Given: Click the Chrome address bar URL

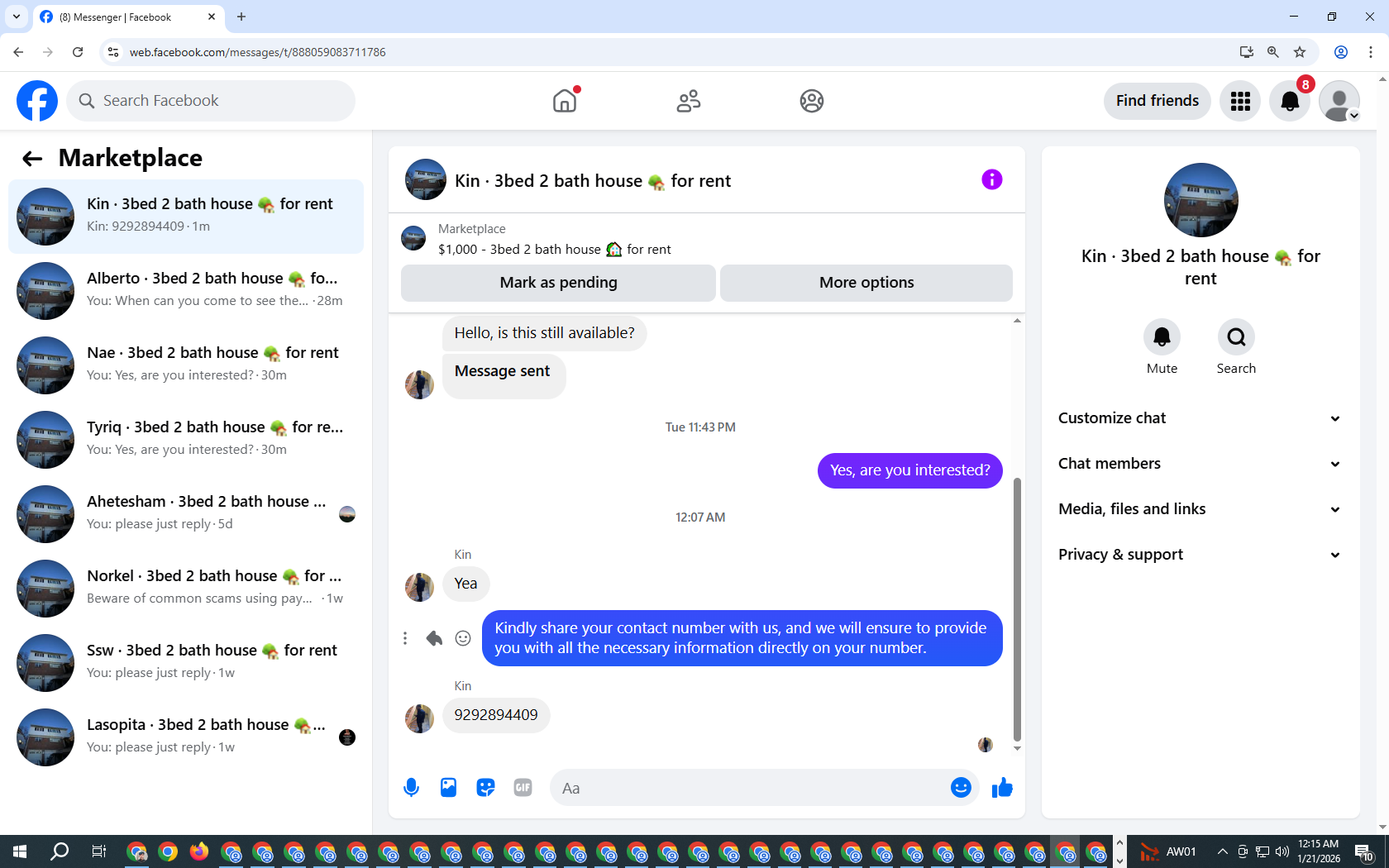Looking at the screenshot, I should pos(258,52).
